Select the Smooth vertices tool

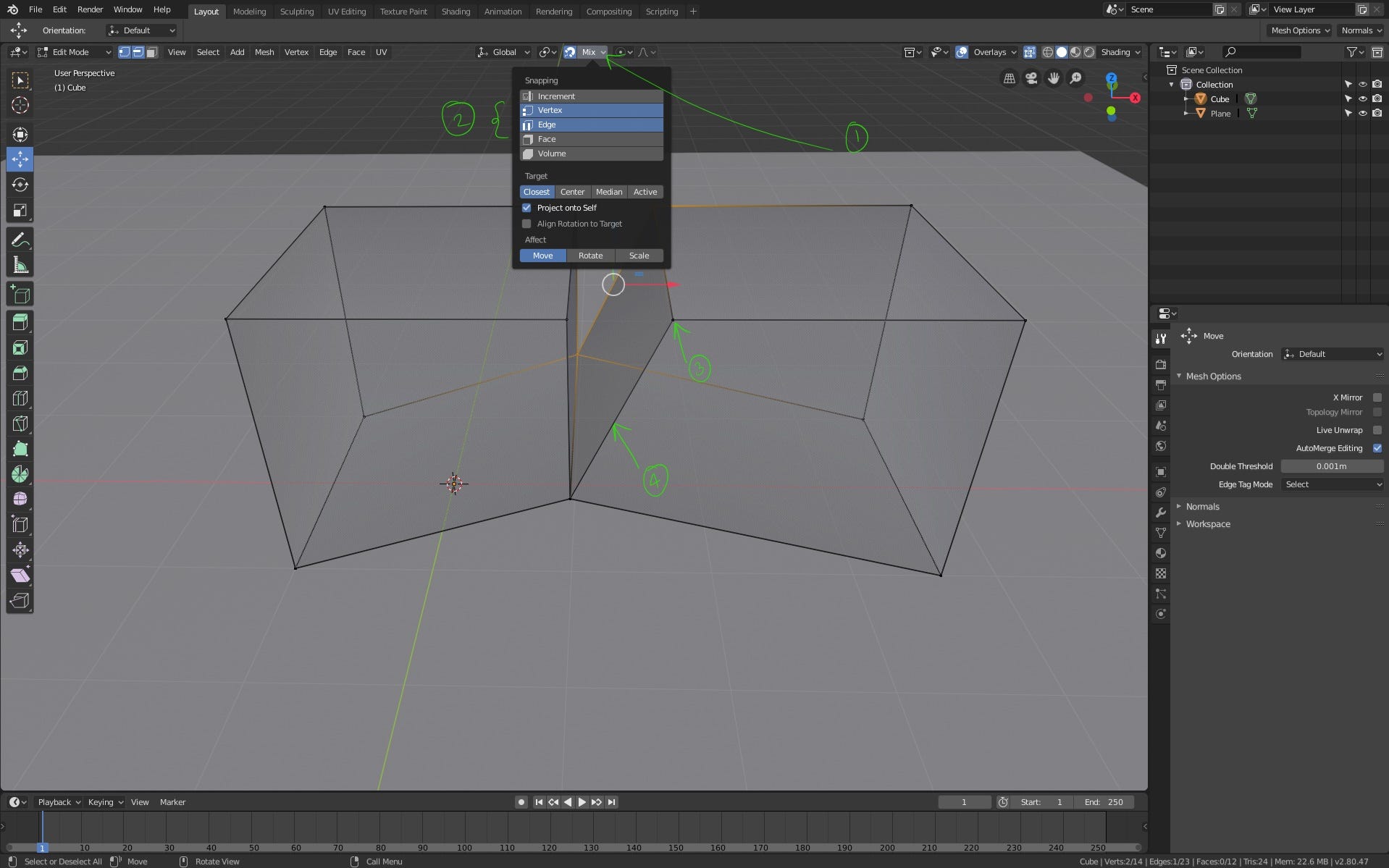click(x=20, y=500)
